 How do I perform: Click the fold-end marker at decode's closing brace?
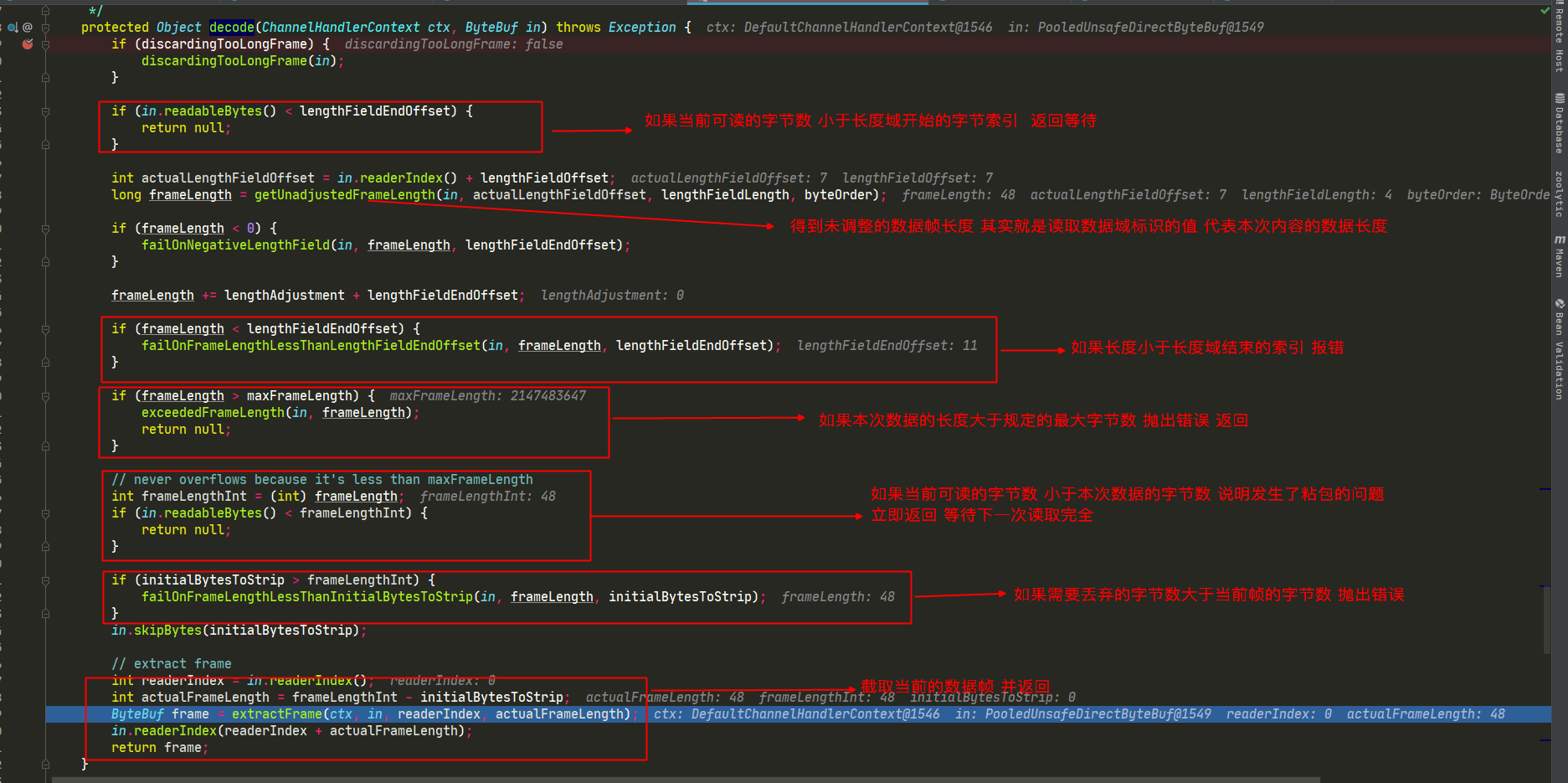(x=45, y=765)
